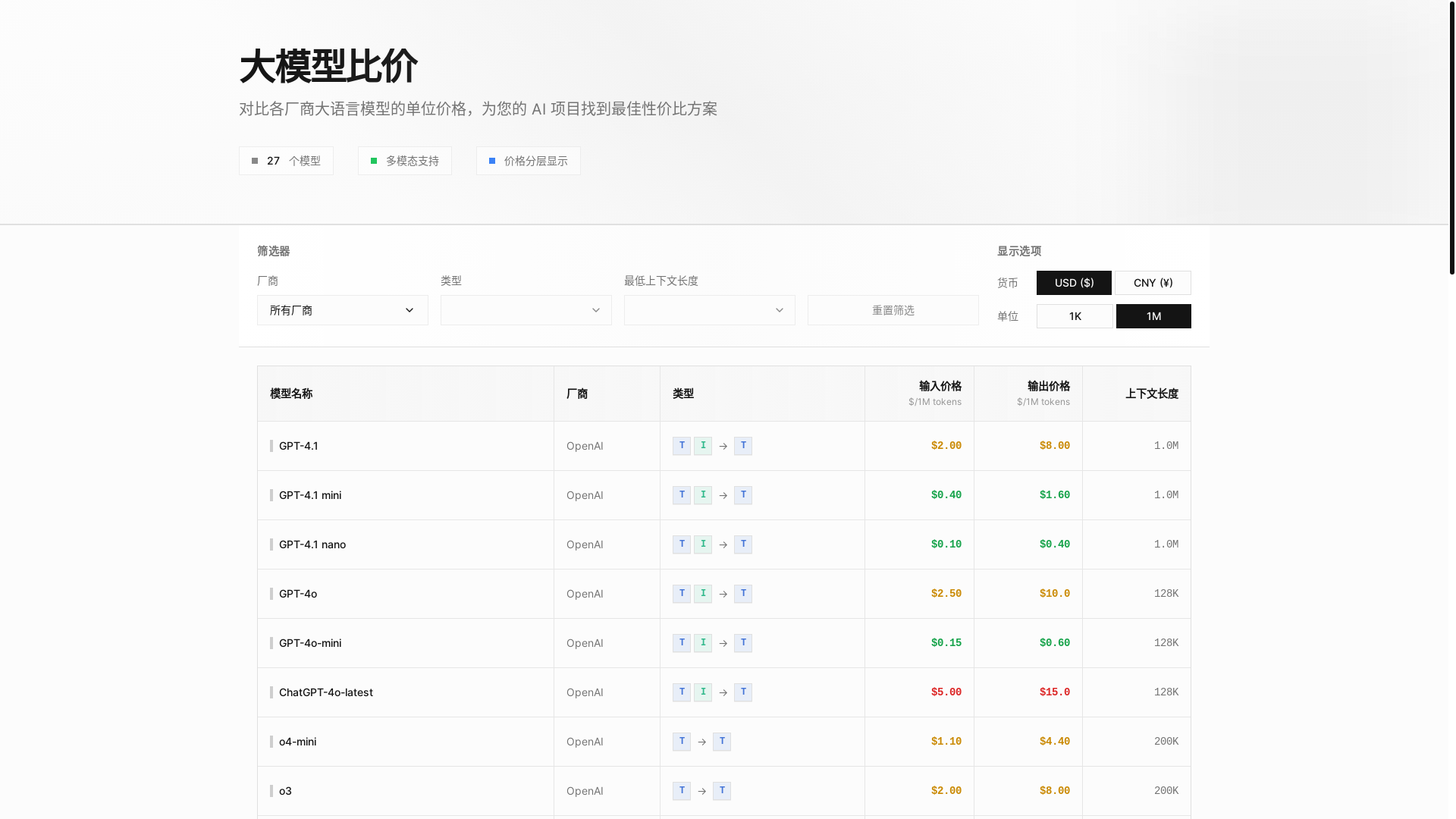
Task: Click GPT-4.1 mini input price $0.40
Action: pos(946,495)
